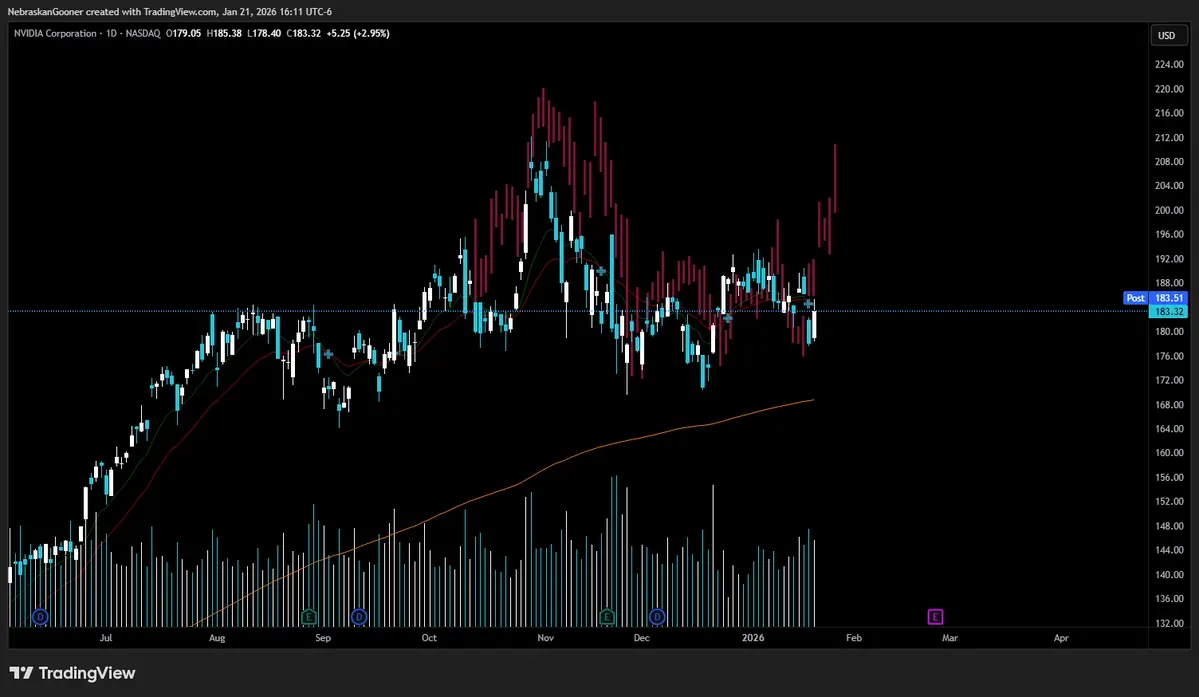
Task: Click the high value H185.38
Action: (224, 34)
